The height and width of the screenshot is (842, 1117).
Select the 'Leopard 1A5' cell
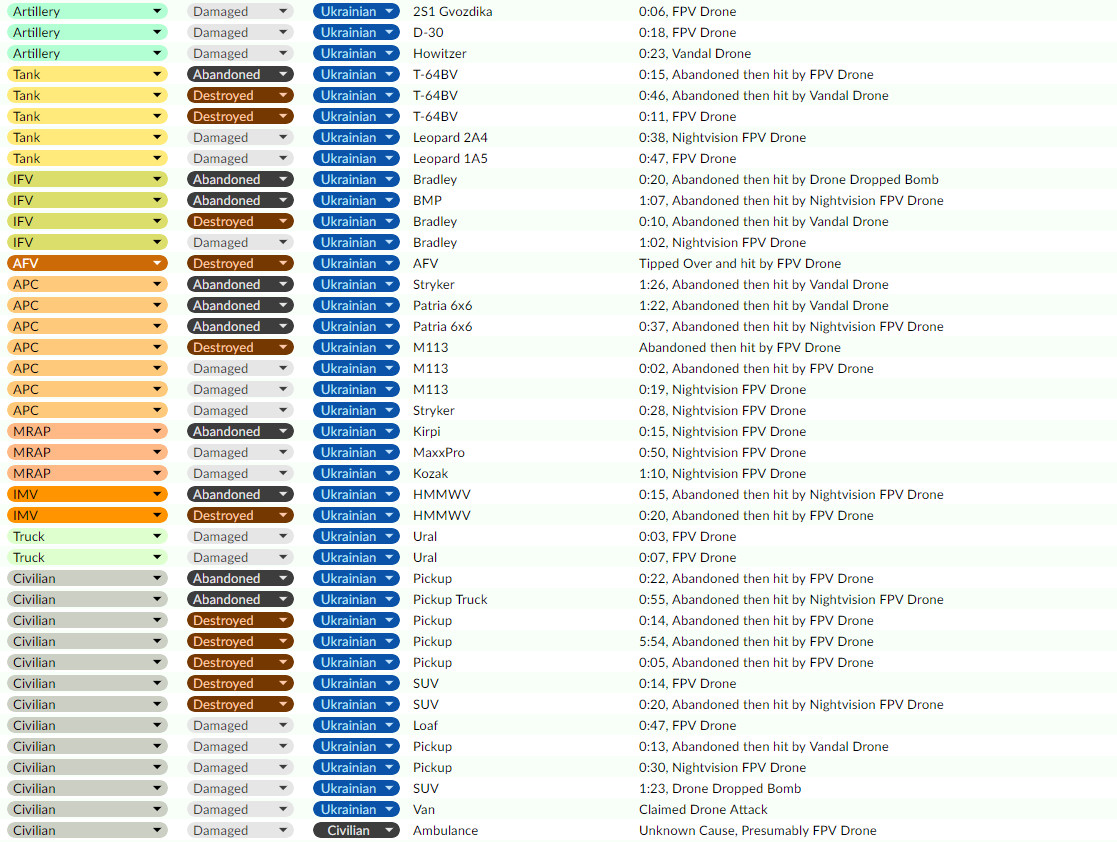click(450, 159)
